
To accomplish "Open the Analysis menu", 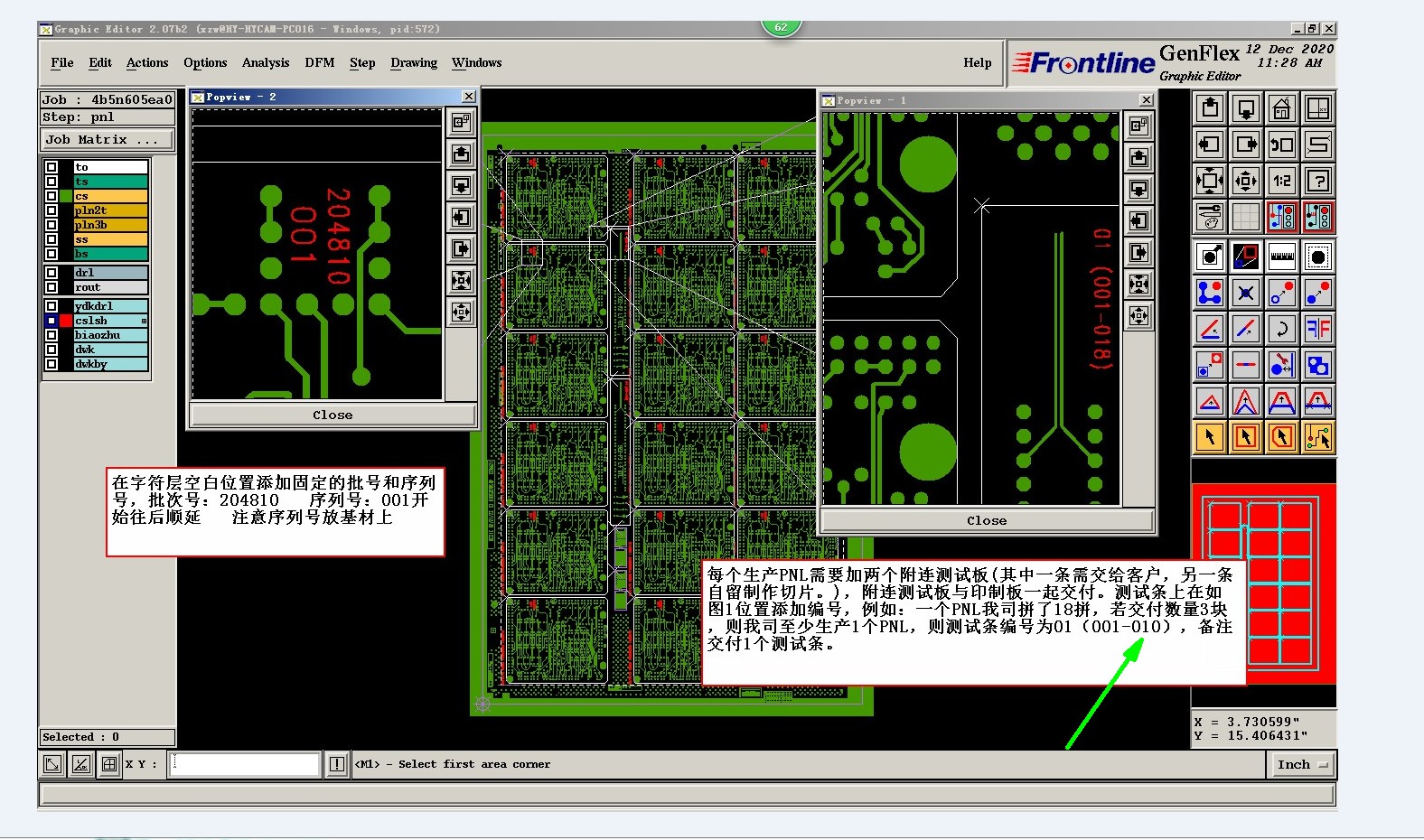I will (266, 62).
